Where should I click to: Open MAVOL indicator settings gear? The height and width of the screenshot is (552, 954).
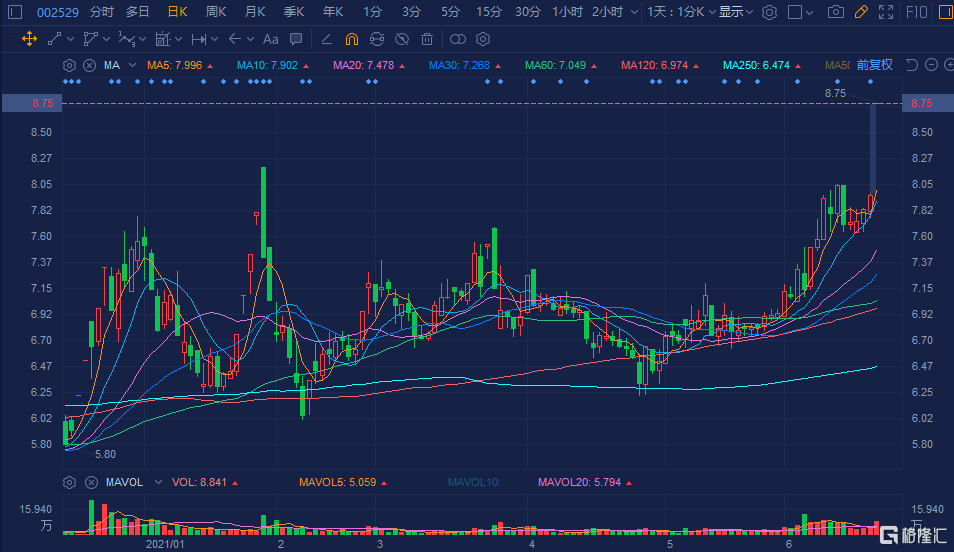click(x=69, y=483)
